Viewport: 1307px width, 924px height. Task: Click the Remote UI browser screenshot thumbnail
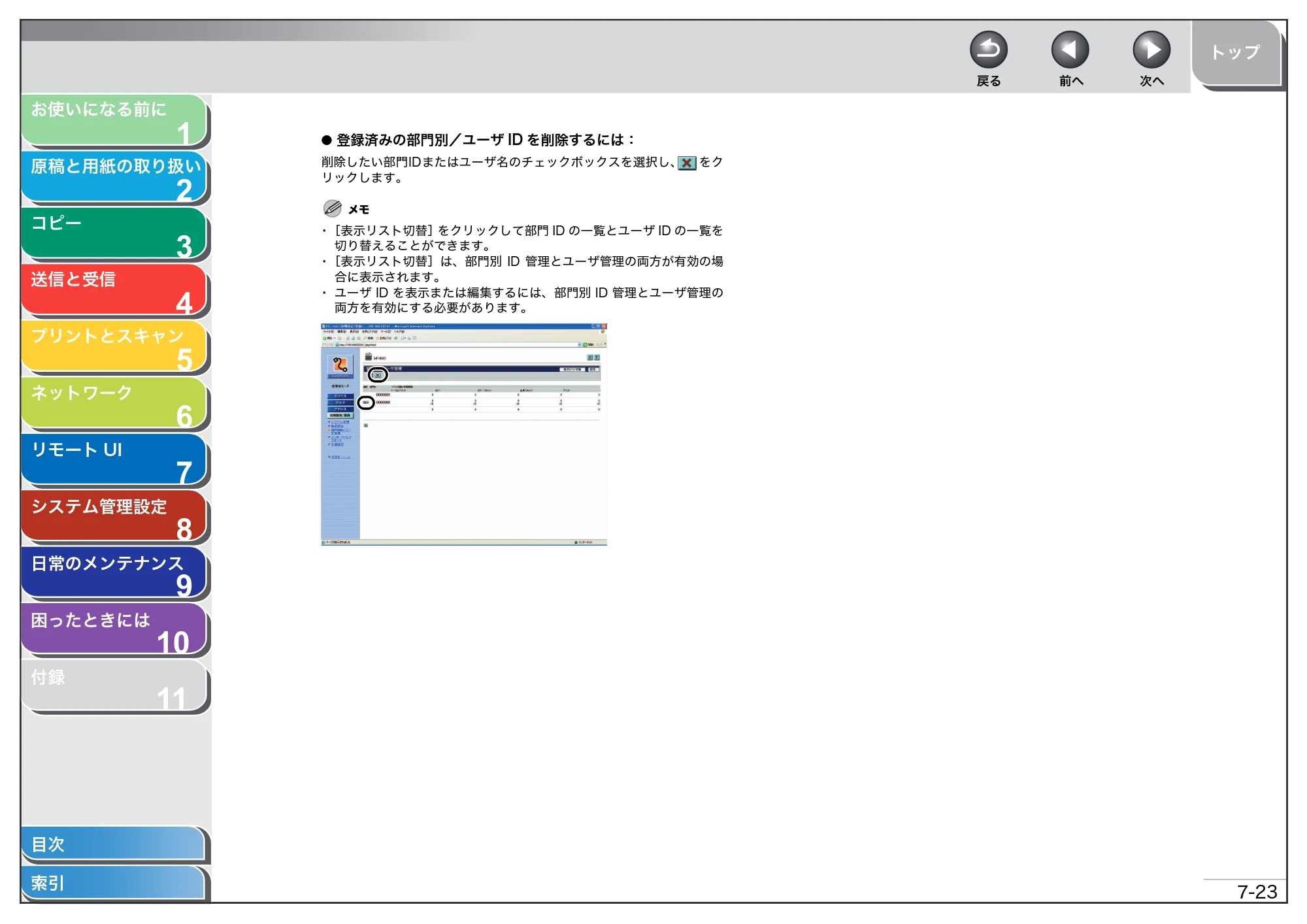pyautogui.click(x=464, y=435)
